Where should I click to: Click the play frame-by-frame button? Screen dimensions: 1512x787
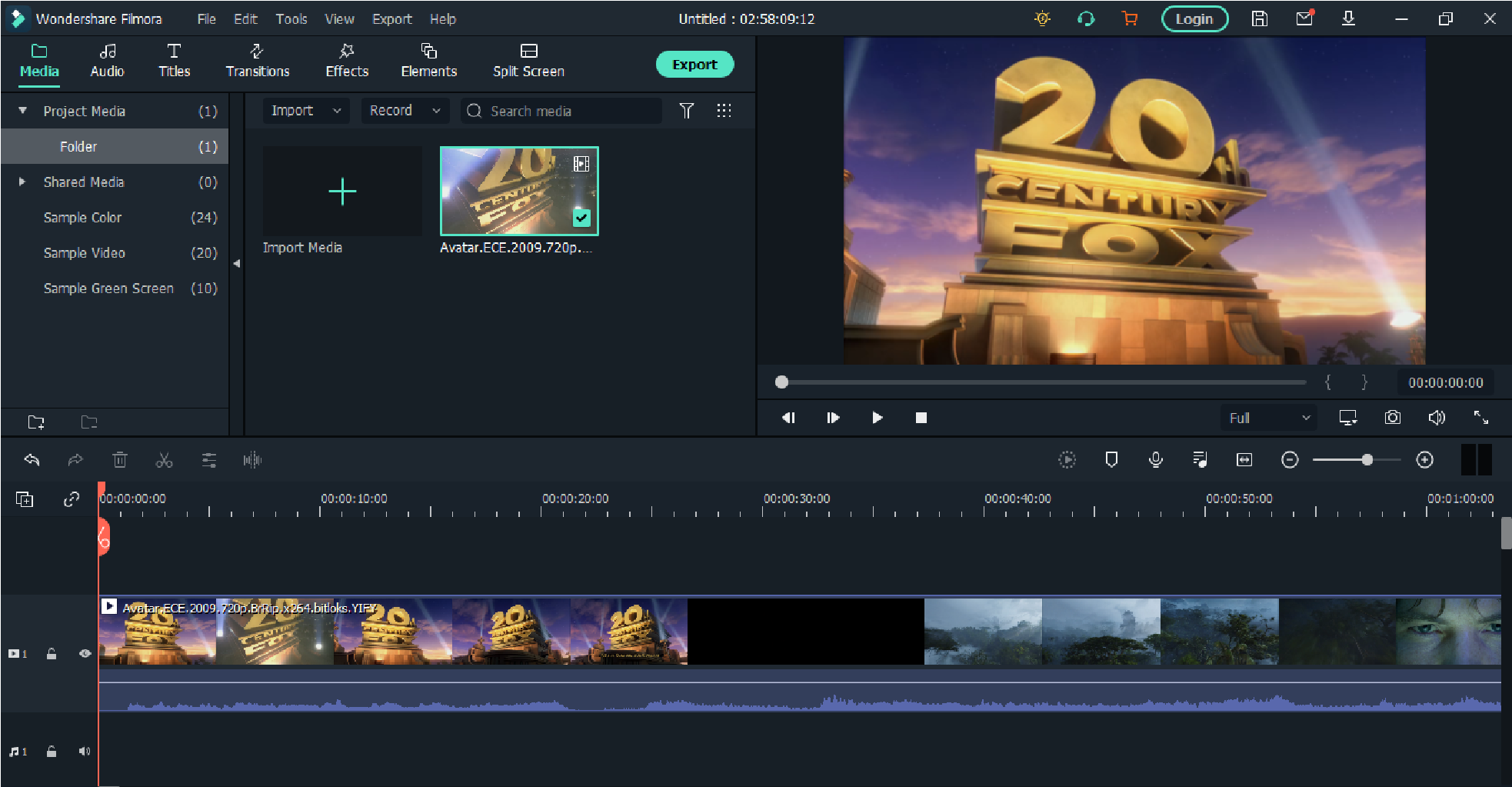833,418
